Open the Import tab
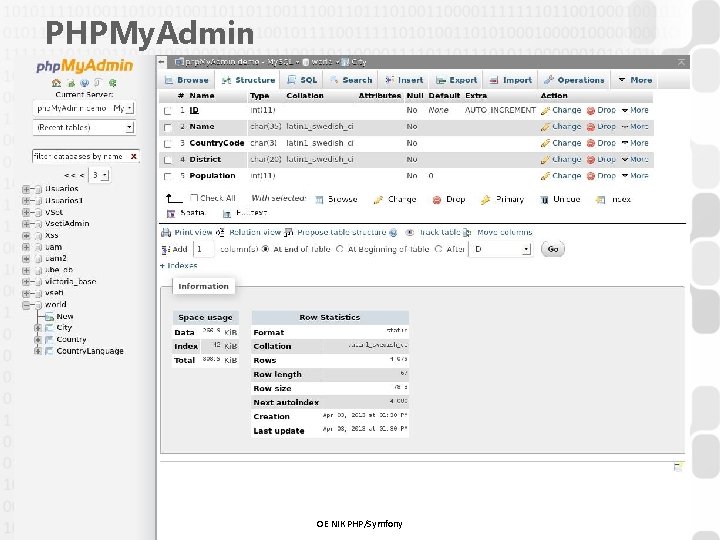Screen dimensions: 720x540 click(x=511, y=80)
